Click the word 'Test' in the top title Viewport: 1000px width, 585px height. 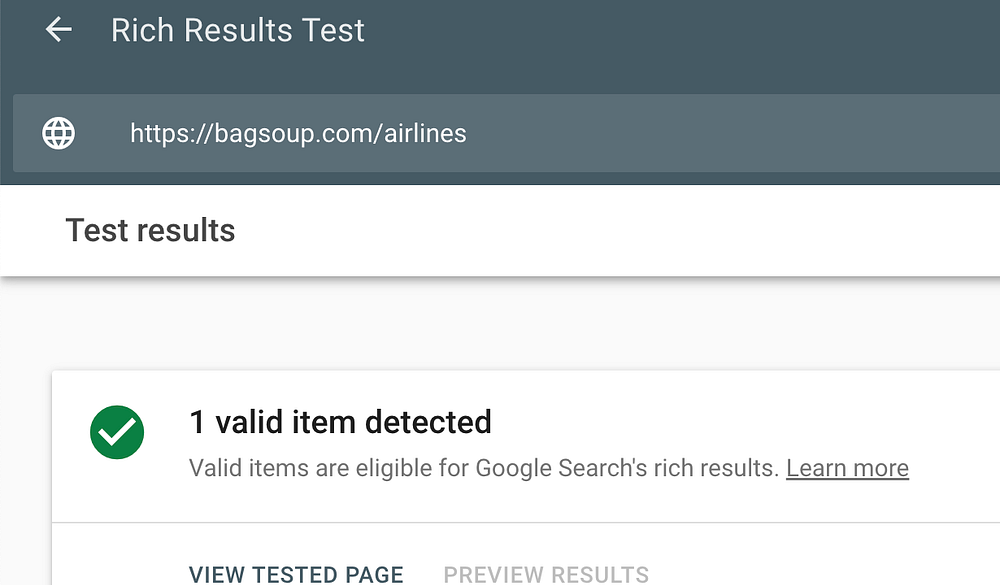[x=336, y=30]
